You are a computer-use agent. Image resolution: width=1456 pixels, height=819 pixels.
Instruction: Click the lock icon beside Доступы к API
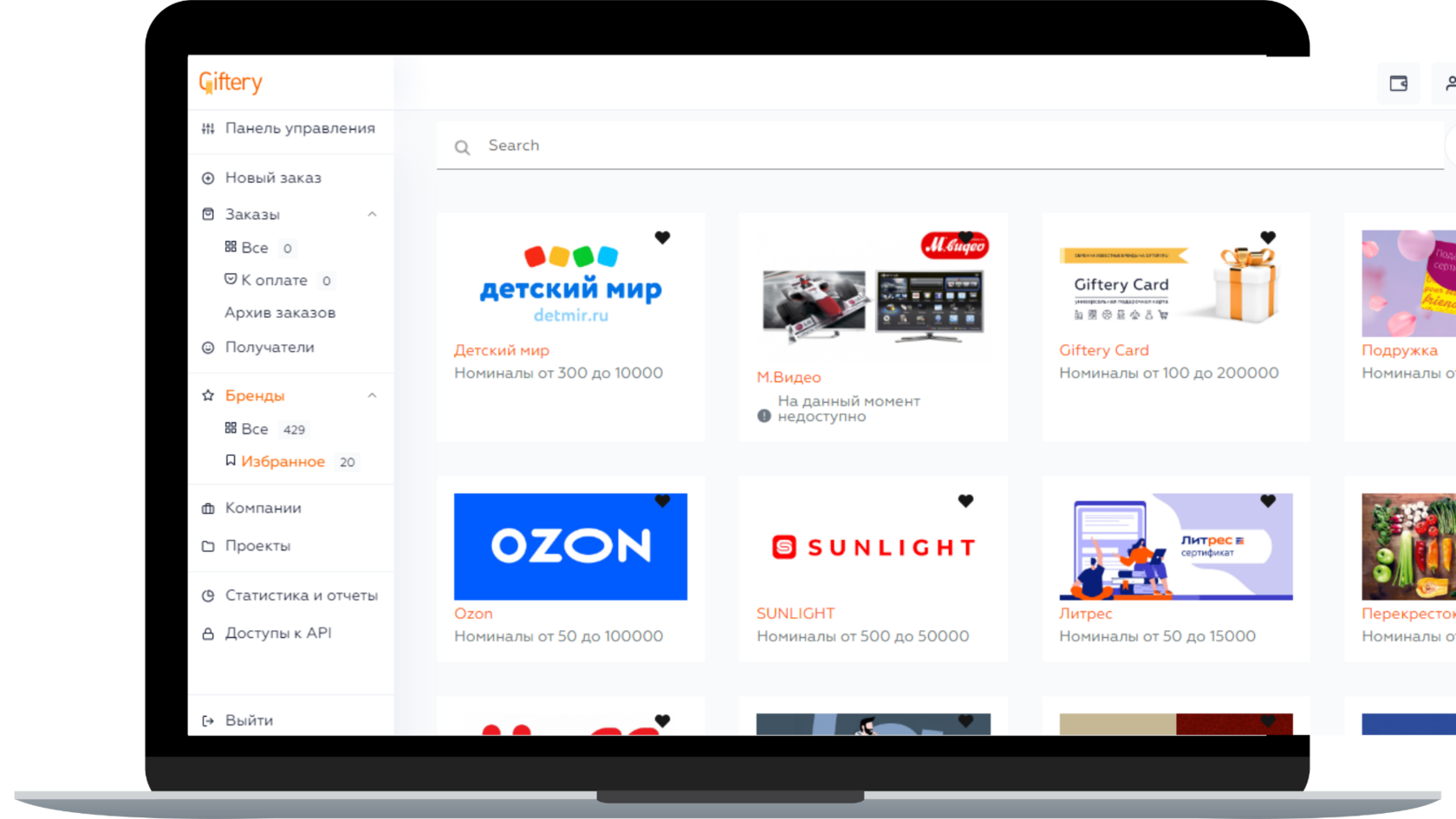[x=208, y=634]
